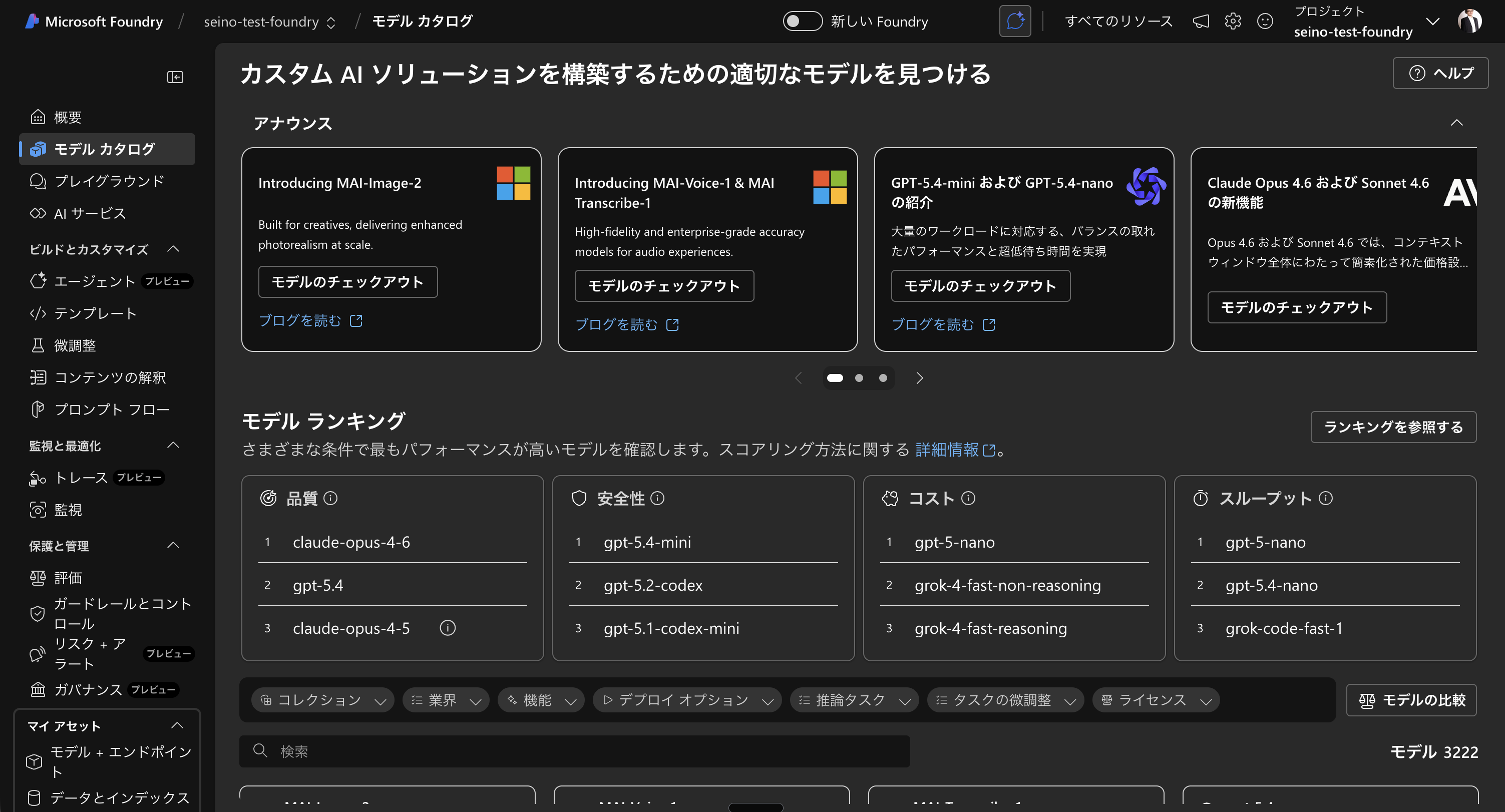The width and height of the screenshot is (1505, 812).
Task: Collapse the アナウンス section chevron
Action: [1456, 123]
